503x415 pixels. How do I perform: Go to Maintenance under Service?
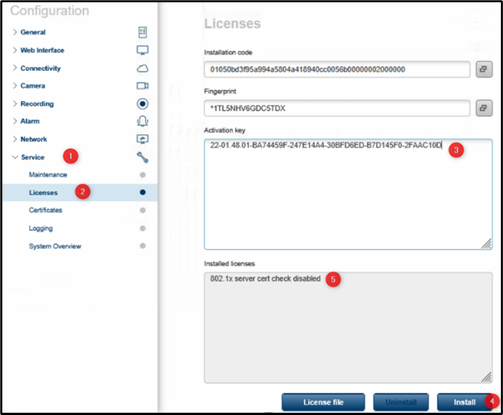pos(48,175)
